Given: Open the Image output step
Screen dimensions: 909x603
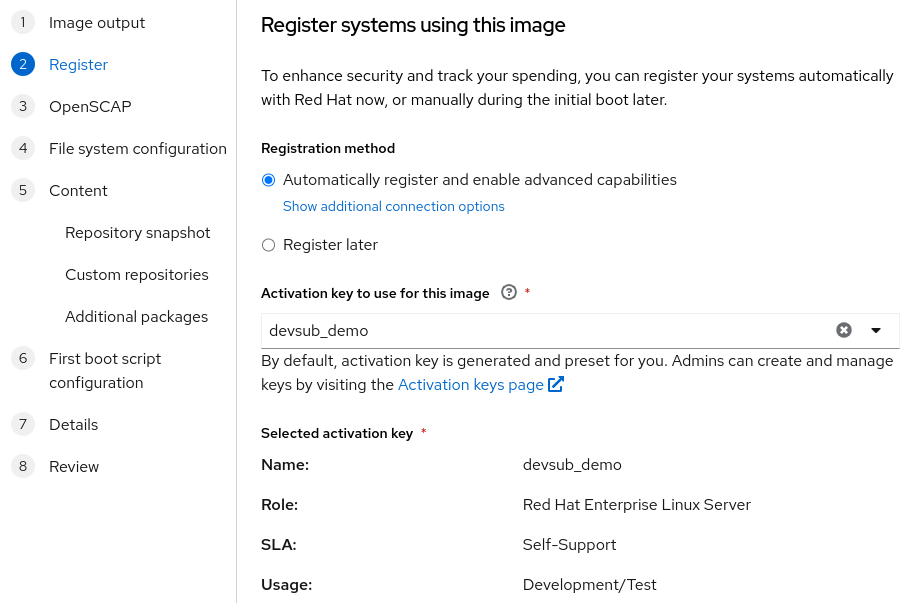Looking at the screenshot, I should (x=96, y=22).
